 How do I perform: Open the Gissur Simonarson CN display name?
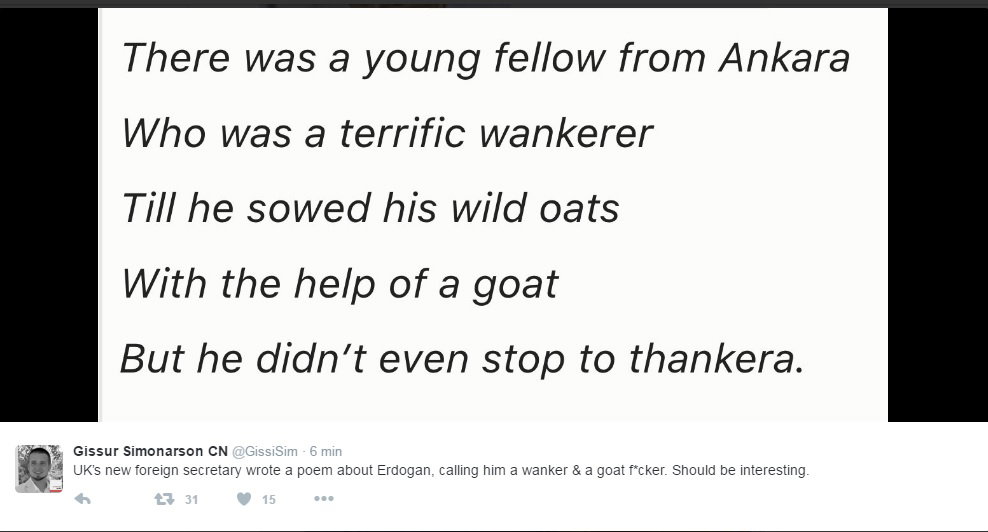click(x=151, y=451)
